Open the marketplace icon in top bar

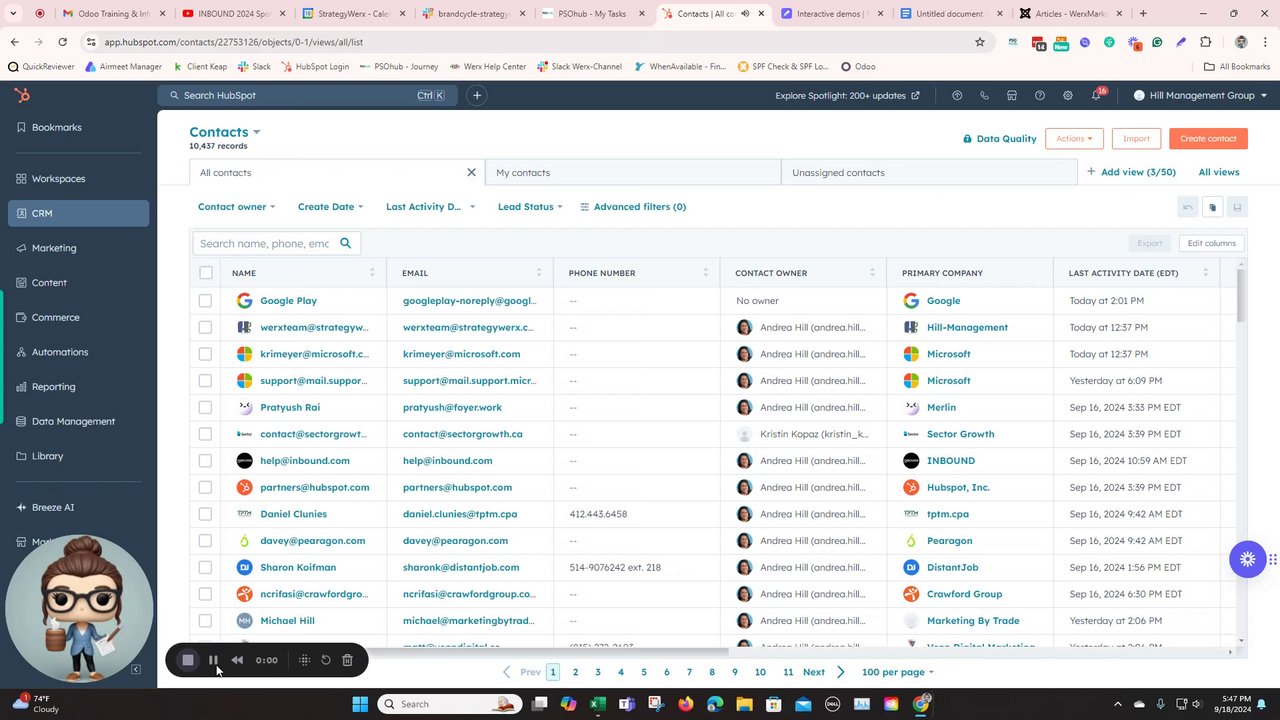point(1012,95)
